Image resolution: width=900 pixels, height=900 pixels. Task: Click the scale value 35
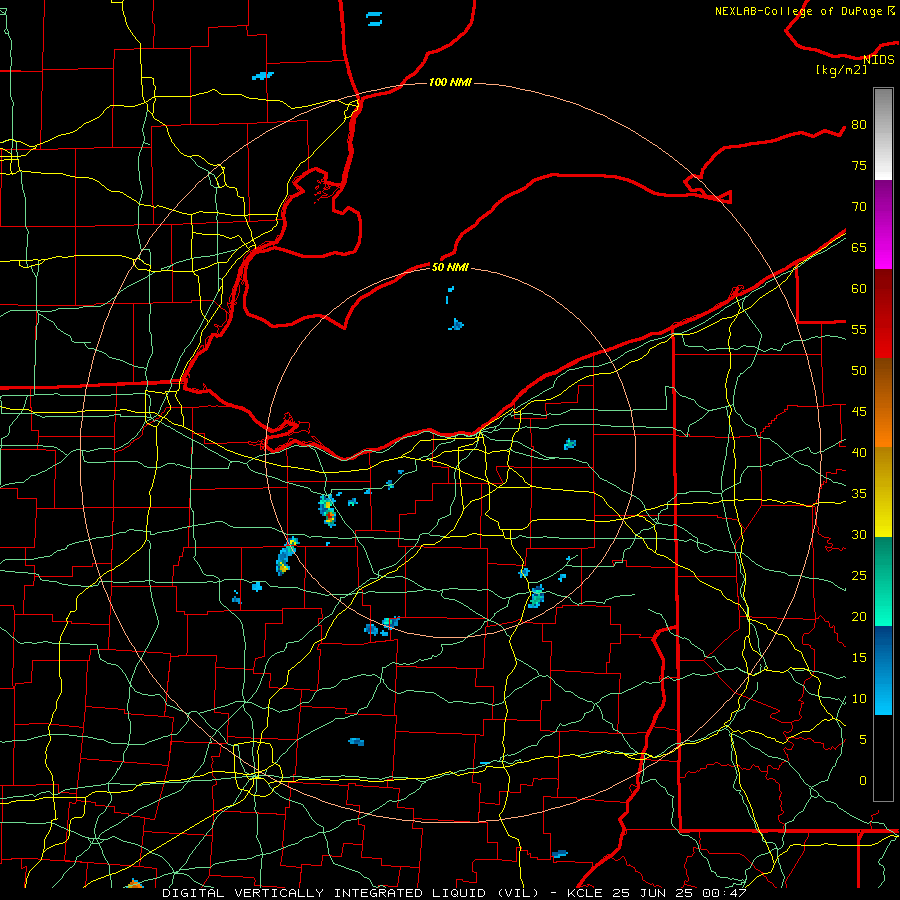(x=859, y=494)
